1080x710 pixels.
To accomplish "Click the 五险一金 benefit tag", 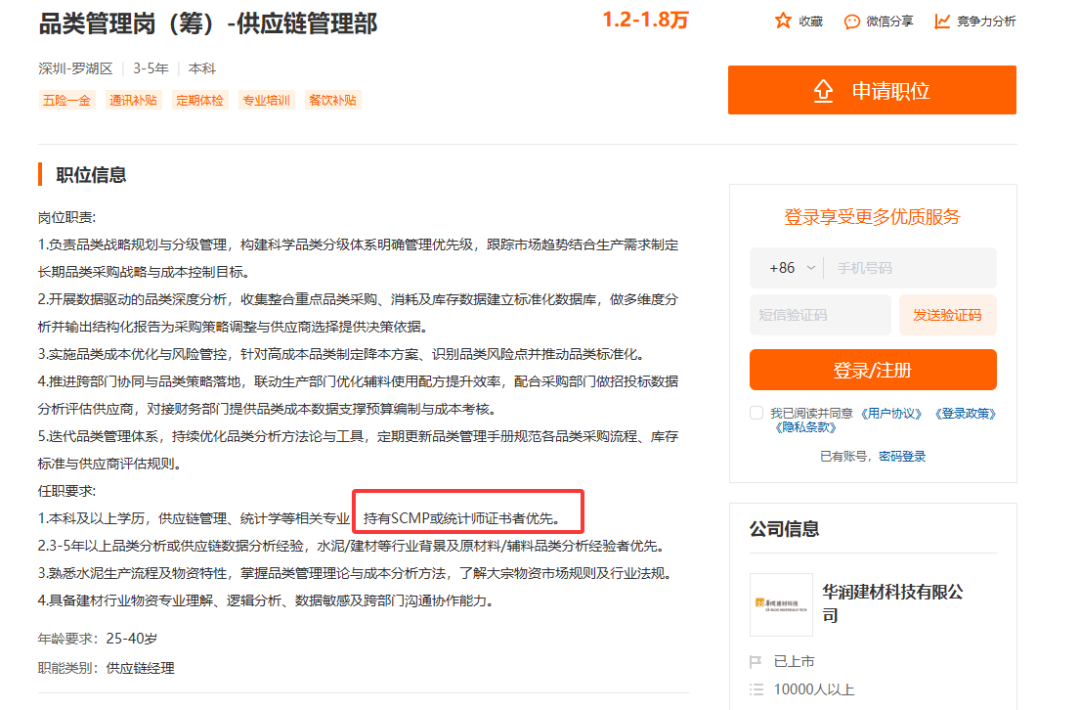I will tap(66, 100).
